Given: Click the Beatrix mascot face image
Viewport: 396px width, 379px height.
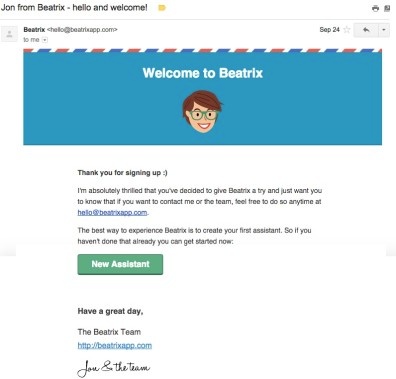Looking at the screenshot, I should [202, 111].
